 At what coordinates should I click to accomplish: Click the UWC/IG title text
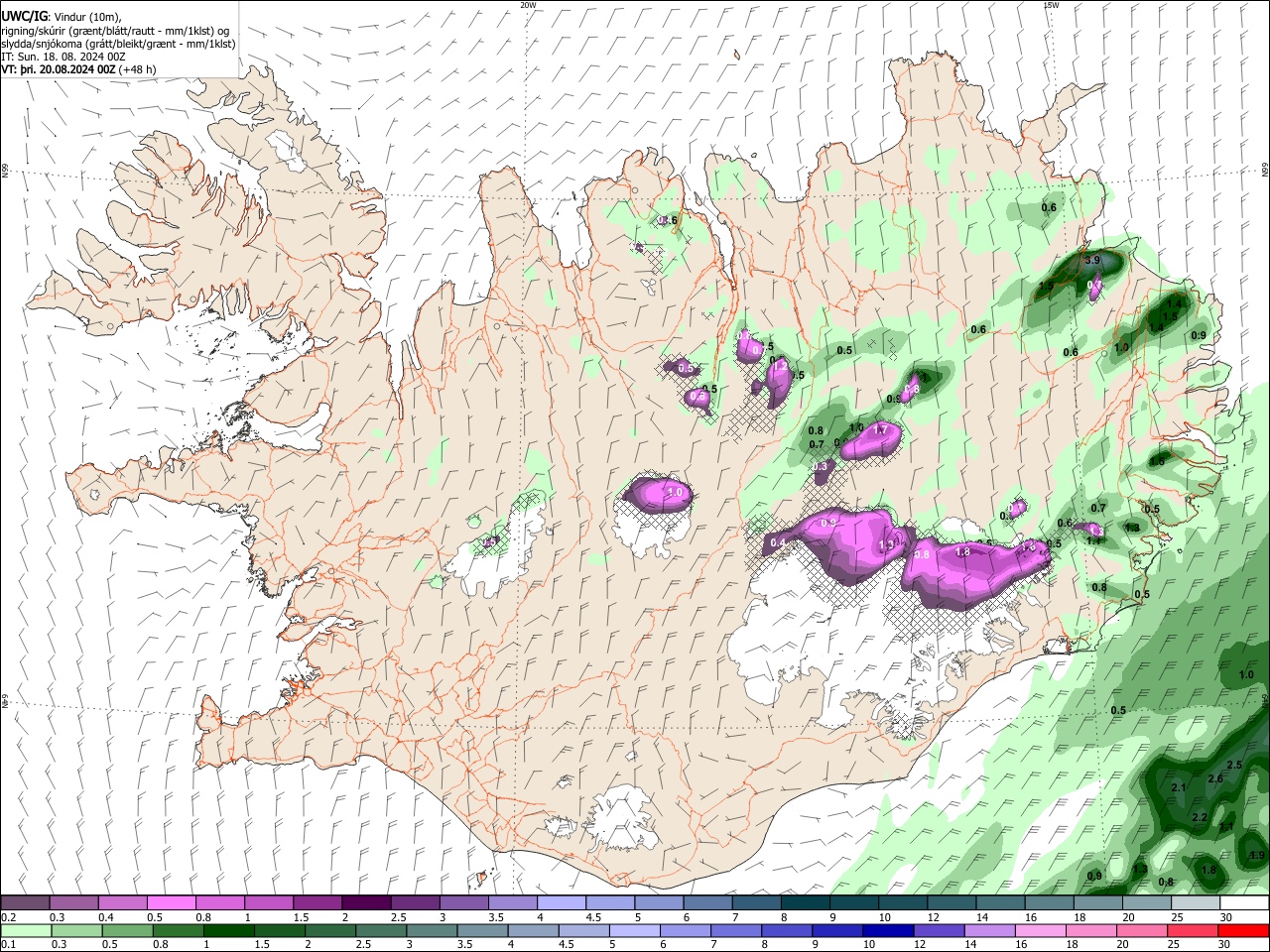point(25,16)
